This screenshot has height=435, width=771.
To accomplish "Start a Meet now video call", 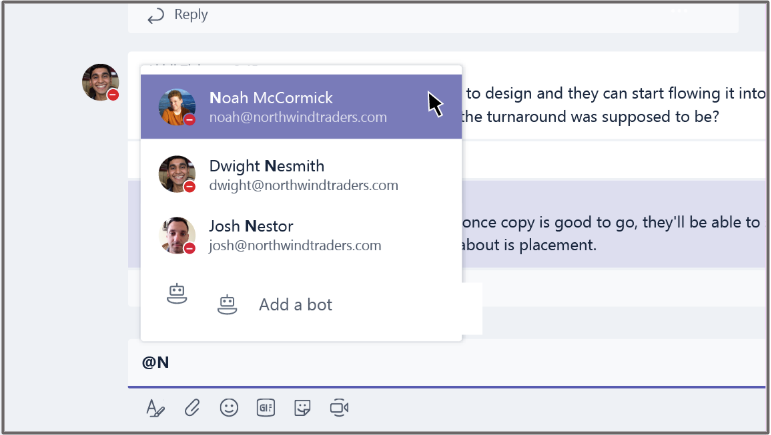I will 340,407.
